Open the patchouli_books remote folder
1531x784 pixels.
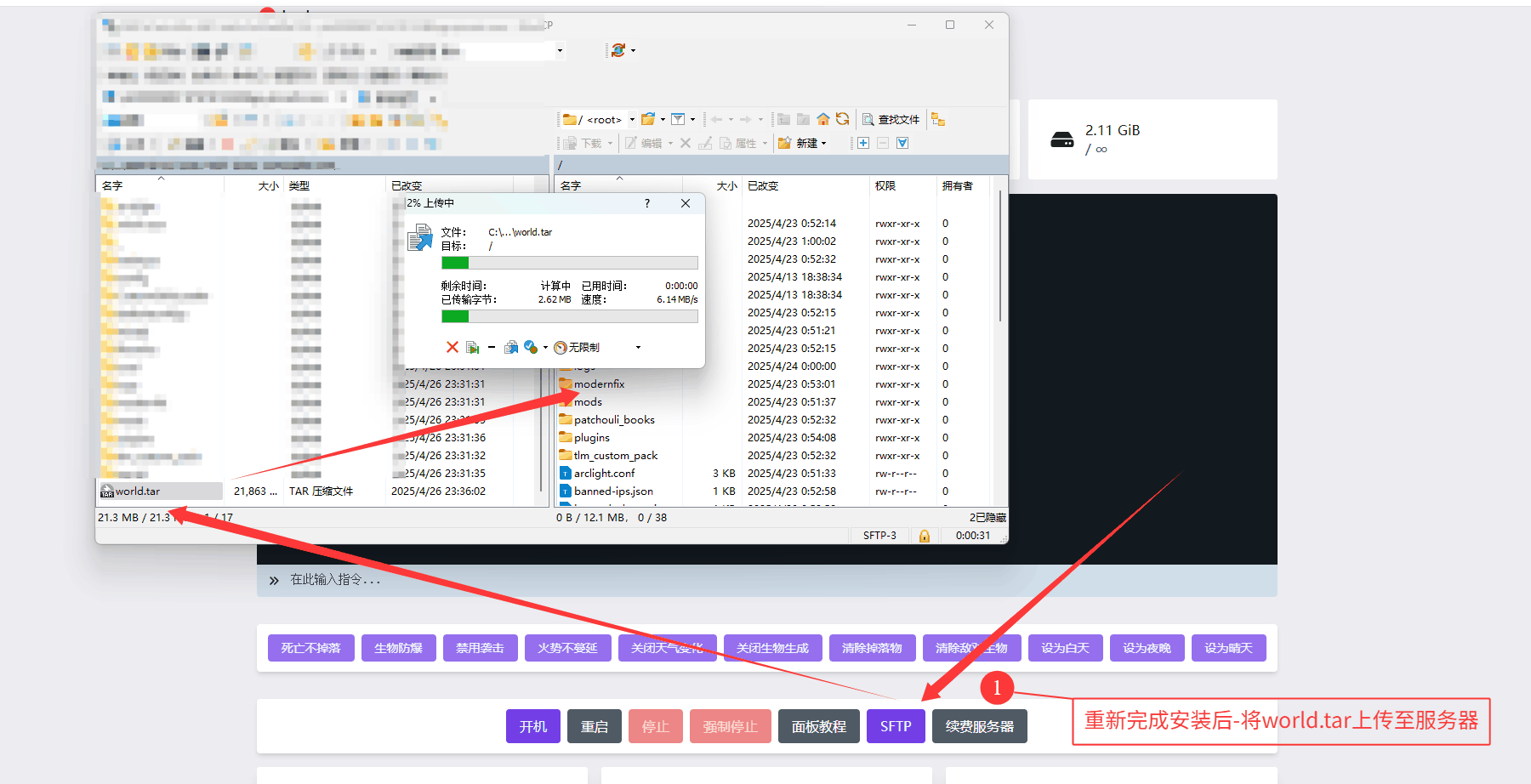click(614, 420)
